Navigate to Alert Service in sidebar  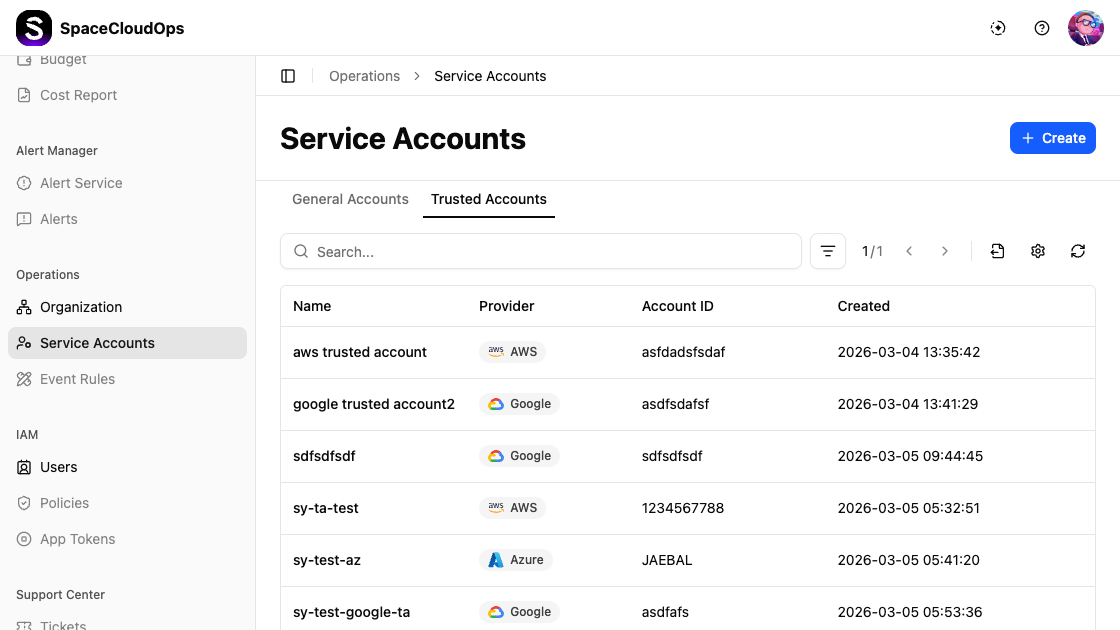pos(81,183)
